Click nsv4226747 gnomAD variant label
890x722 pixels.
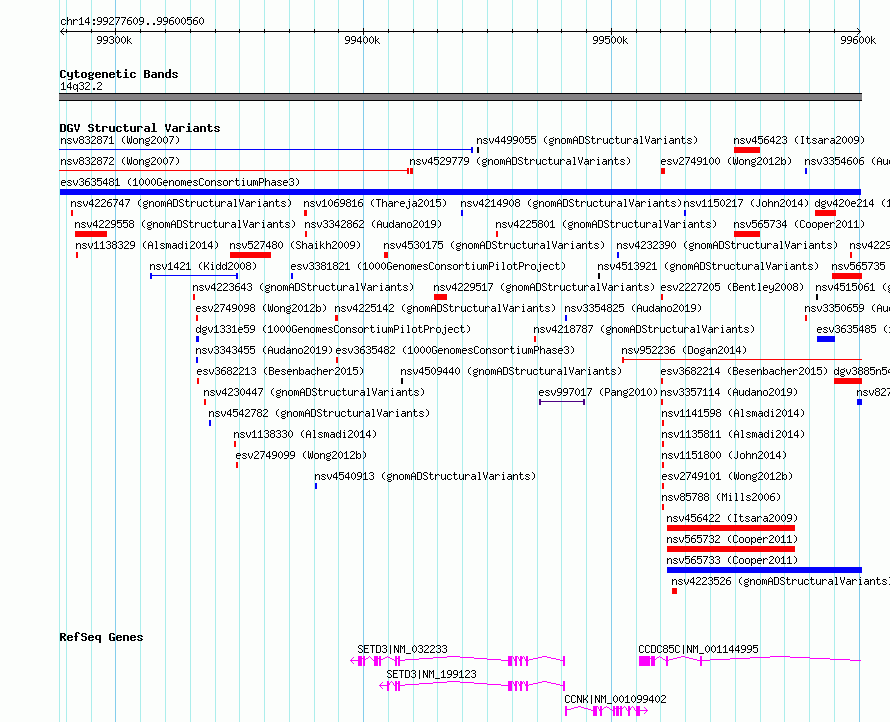click(x=181, y=203)
